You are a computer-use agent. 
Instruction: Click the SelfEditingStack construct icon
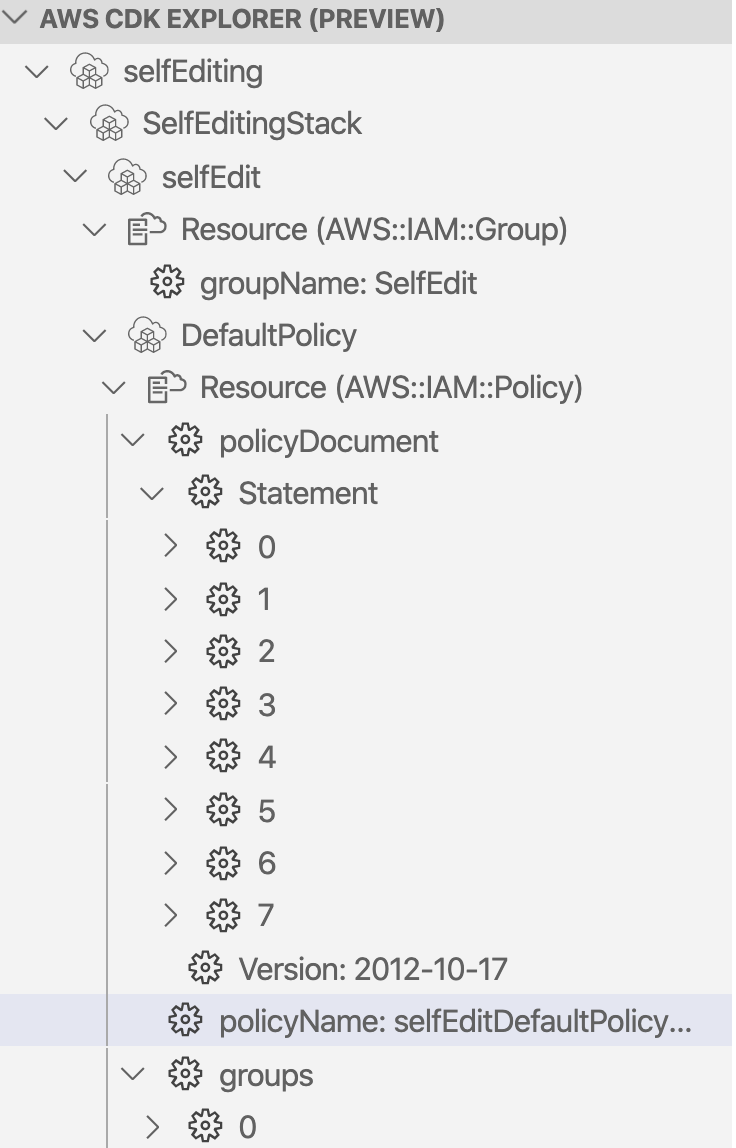[x=109, y=123]
